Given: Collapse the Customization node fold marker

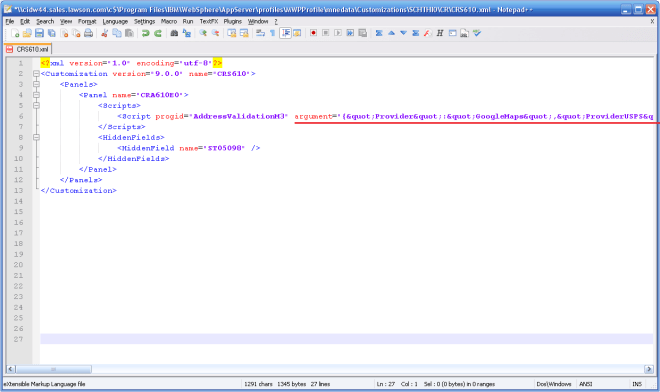Looking at the screenshot, I should 36,74.
